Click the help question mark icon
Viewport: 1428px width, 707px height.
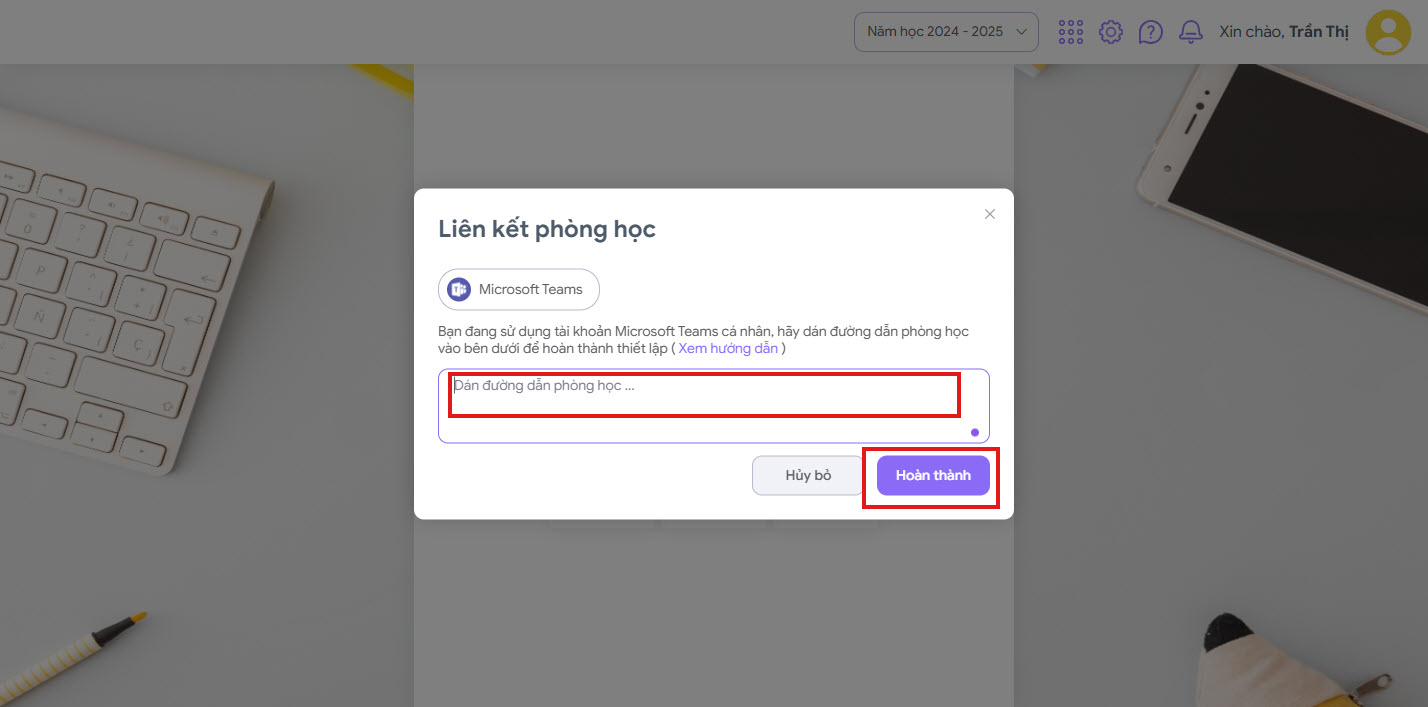[1150, 32]
